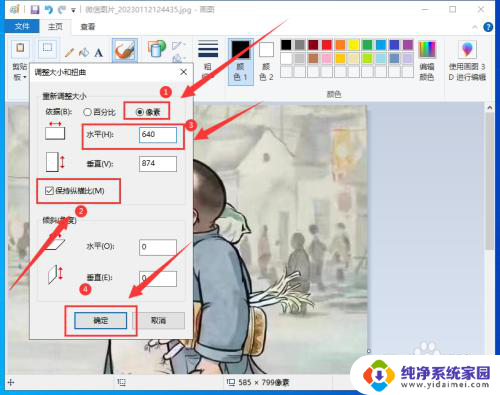
Task: Click the Redo arrow in title bar
Action: 62,10
